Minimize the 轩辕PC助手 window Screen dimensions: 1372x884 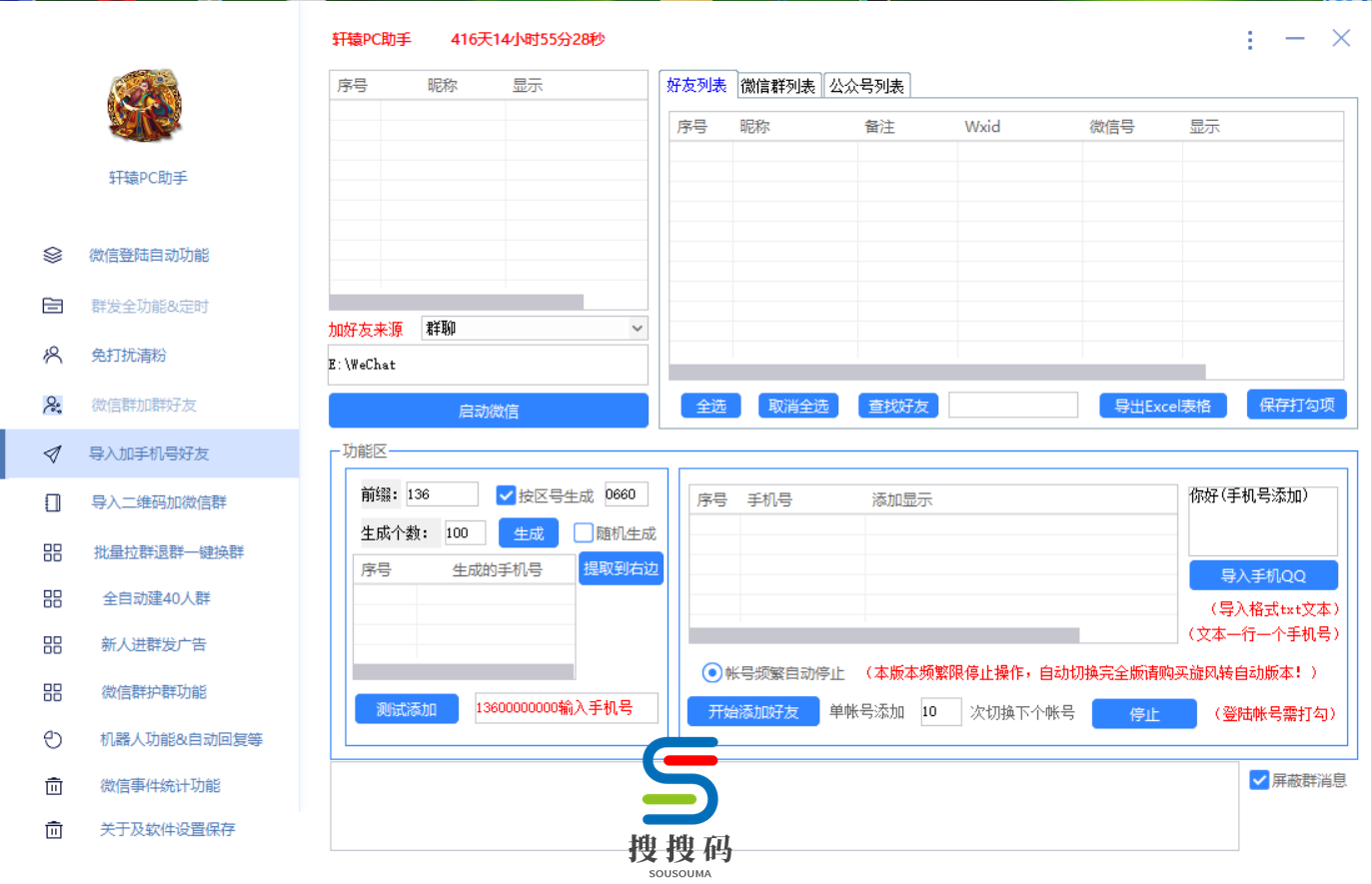[x=1295, y=39]
